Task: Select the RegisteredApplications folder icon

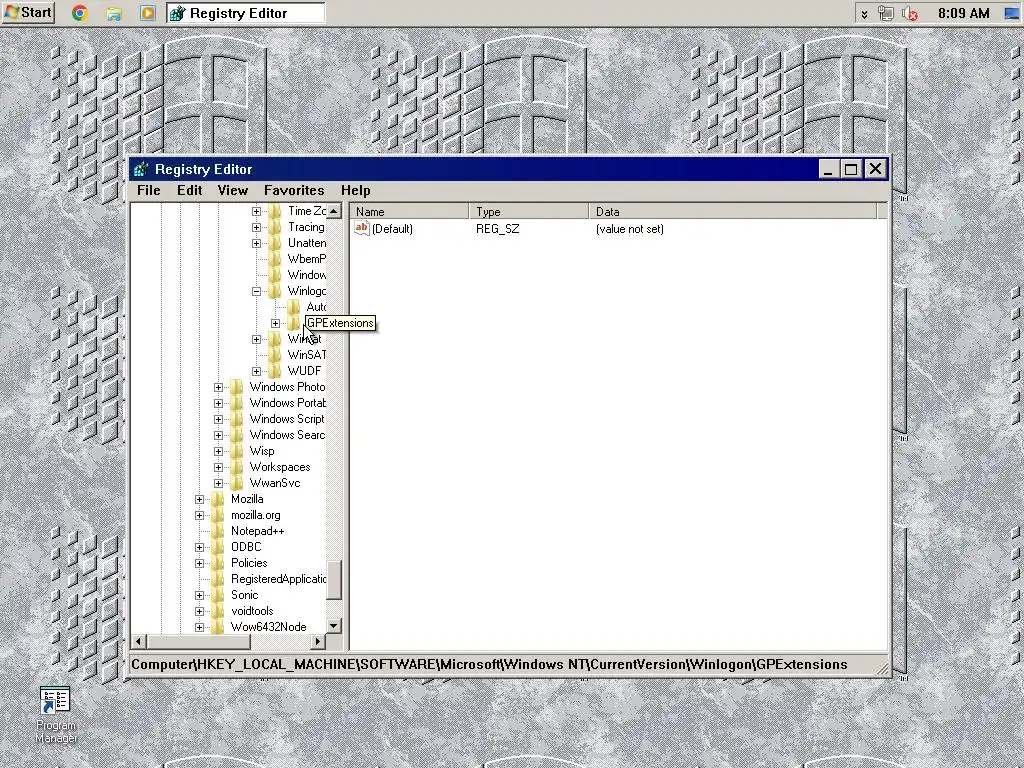Action: click(x=218, y=579)
